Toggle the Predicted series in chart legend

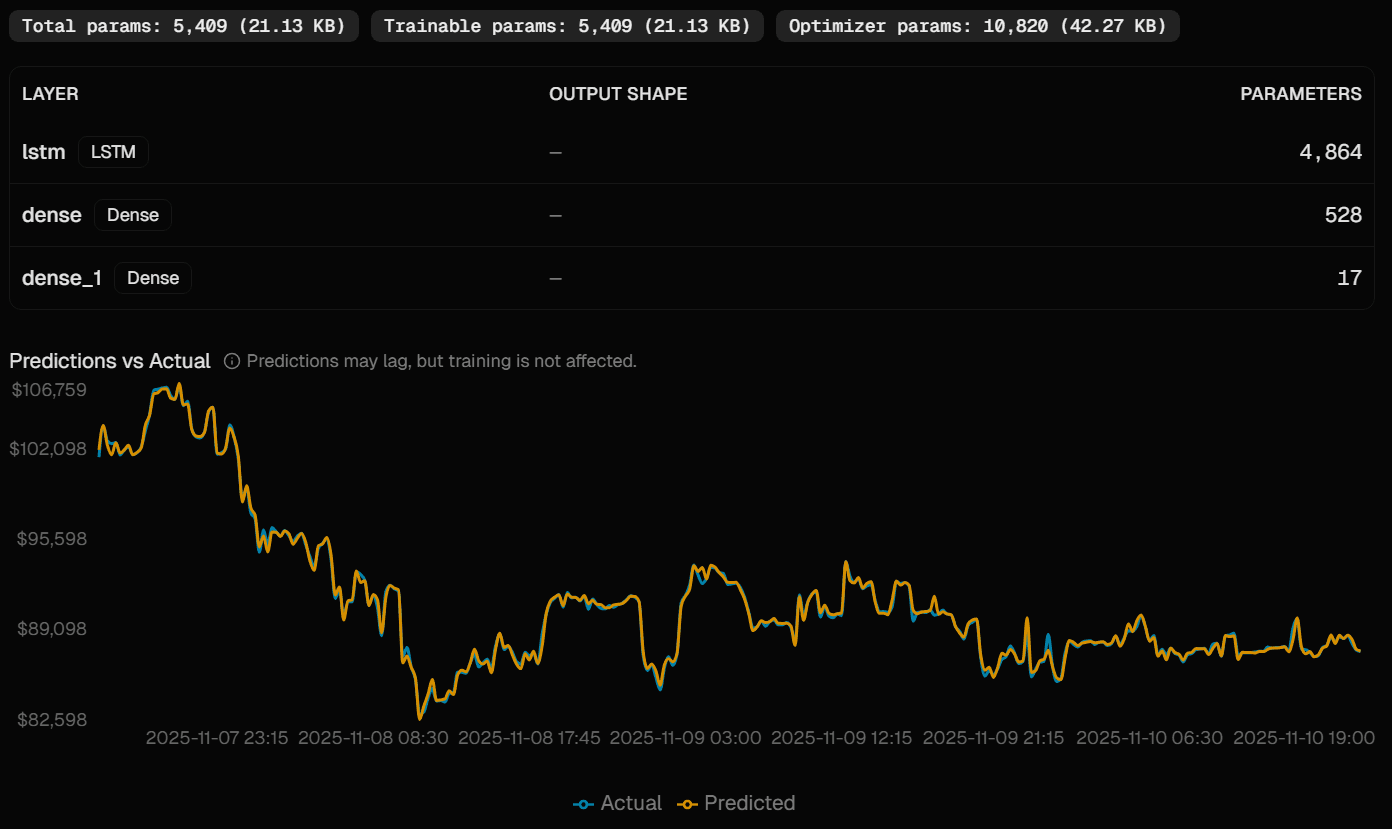click(x=737, y=803)
